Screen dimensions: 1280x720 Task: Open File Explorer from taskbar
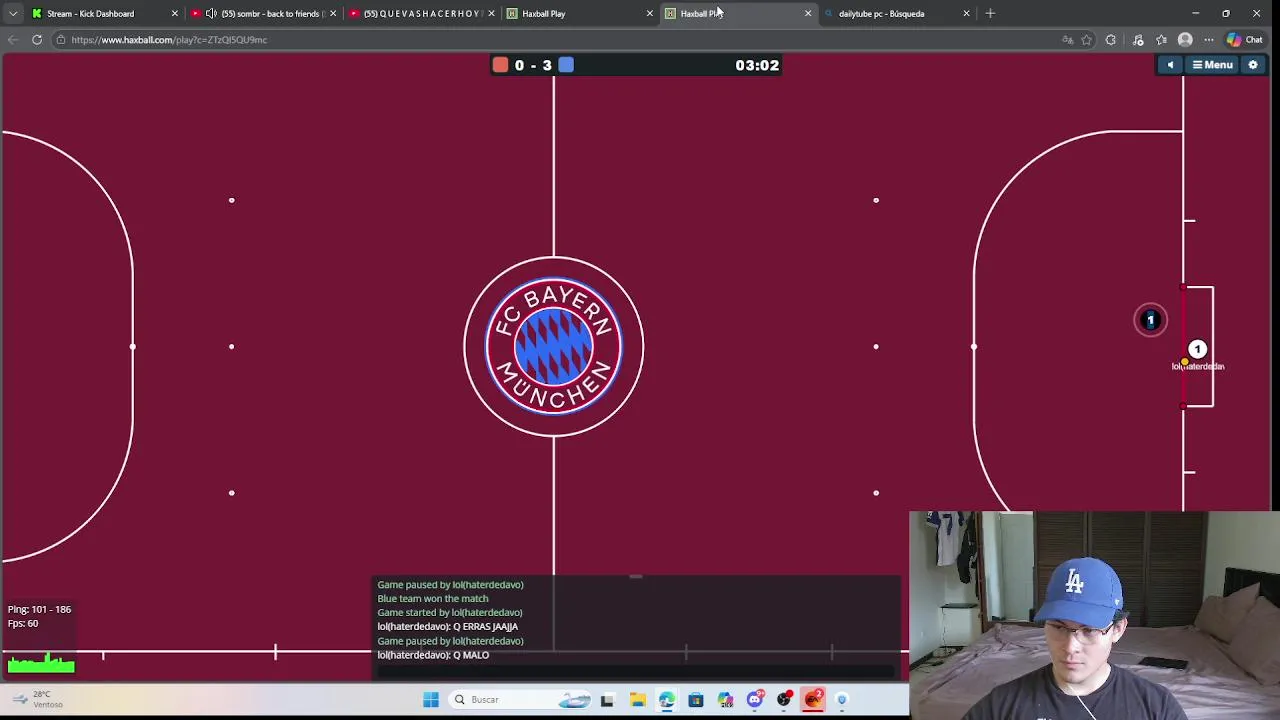click(637, 699)
